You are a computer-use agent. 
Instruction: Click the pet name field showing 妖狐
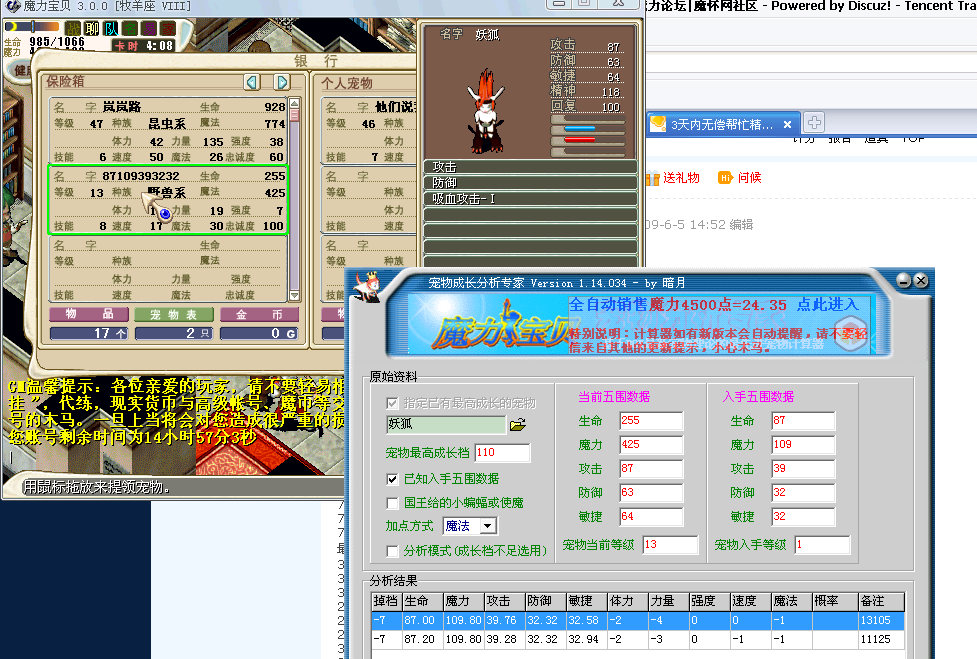click(446, 425)
